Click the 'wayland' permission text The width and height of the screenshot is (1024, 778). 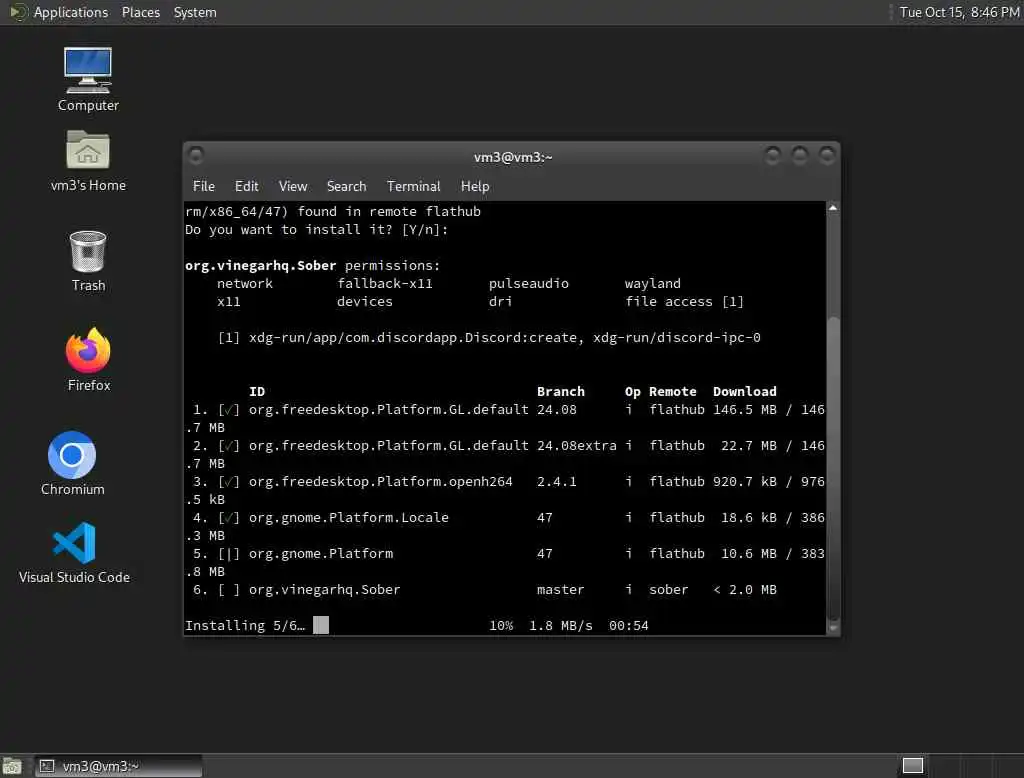coord(652,284)
